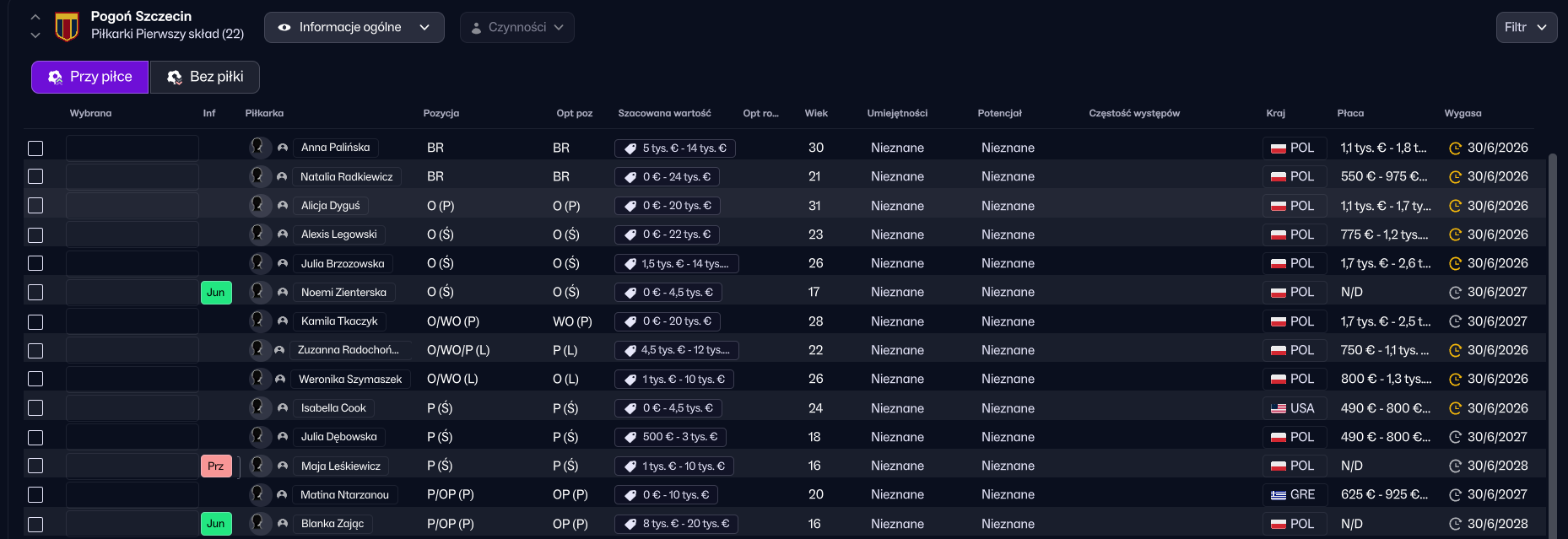Image resolution: width=1568 pixels, height=539 pixels.
Task: Click the vertical scrollbar of the player list
Action: click(x=1552, y=337)
